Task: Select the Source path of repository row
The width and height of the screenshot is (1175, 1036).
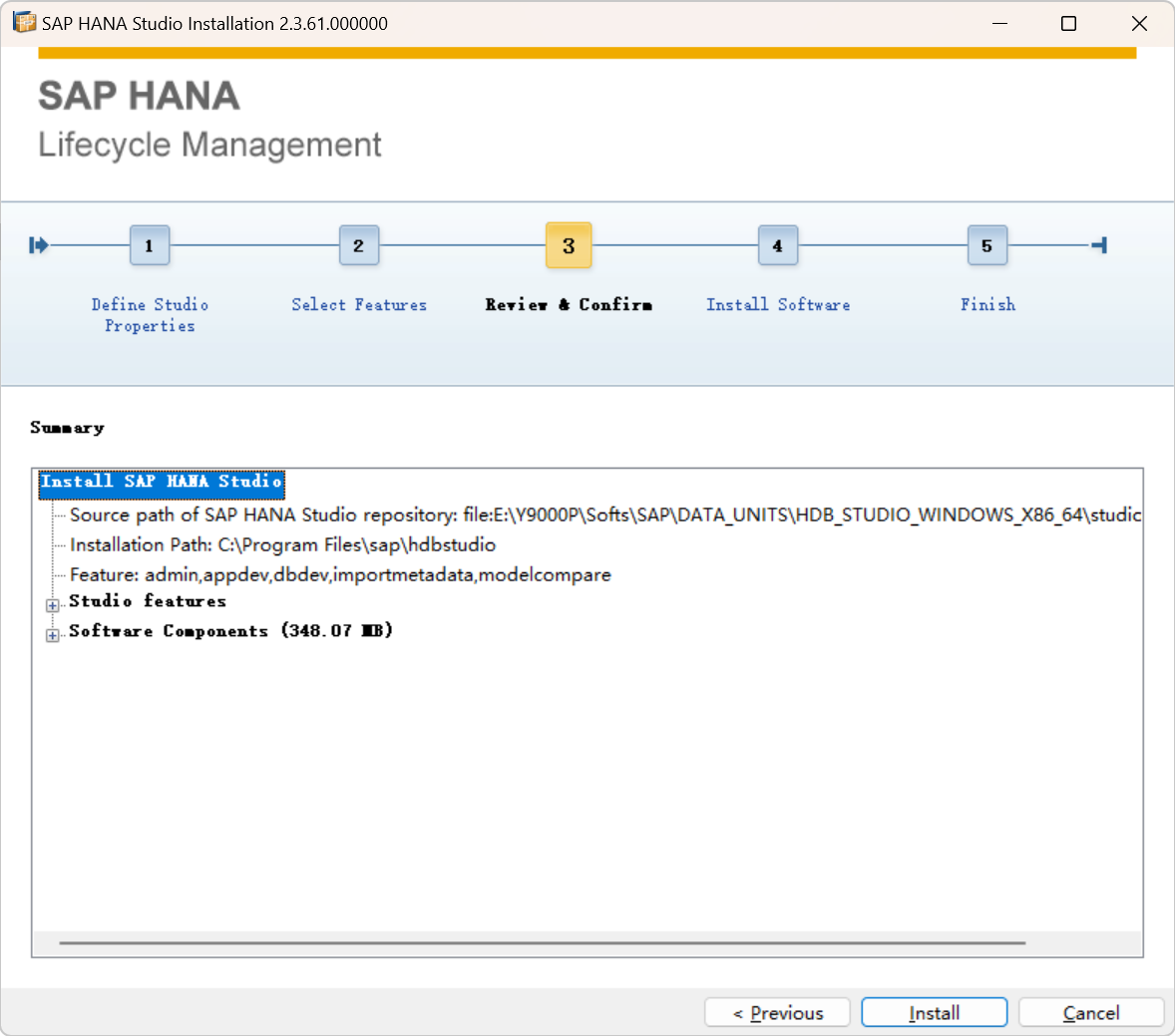Action: point(604,515)
